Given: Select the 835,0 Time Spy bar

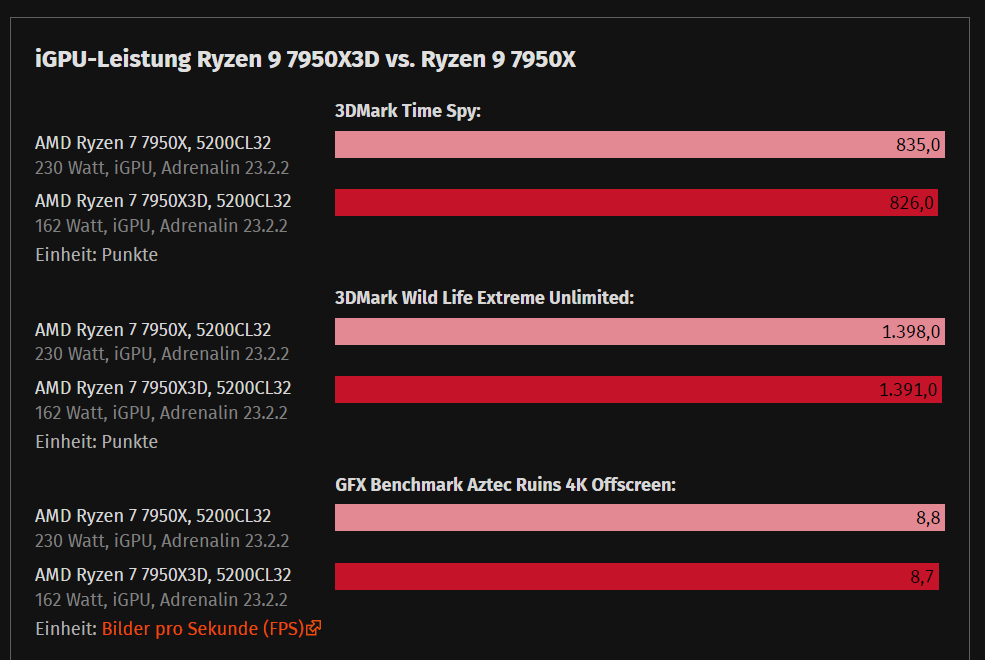Looking at the screenshot, I should tap(639, 144).
